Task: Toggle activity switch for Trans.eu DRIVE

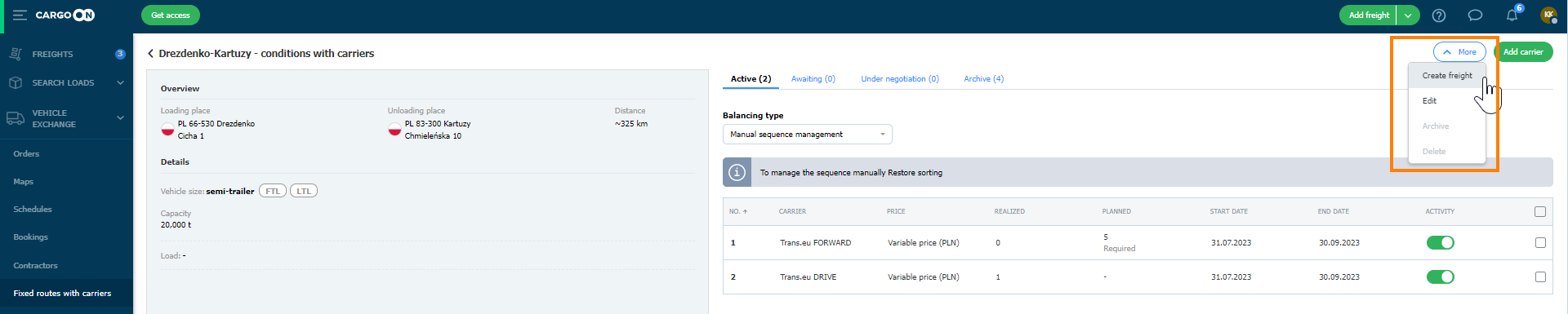Action: pyautogui.click(x=1441, y=276)
